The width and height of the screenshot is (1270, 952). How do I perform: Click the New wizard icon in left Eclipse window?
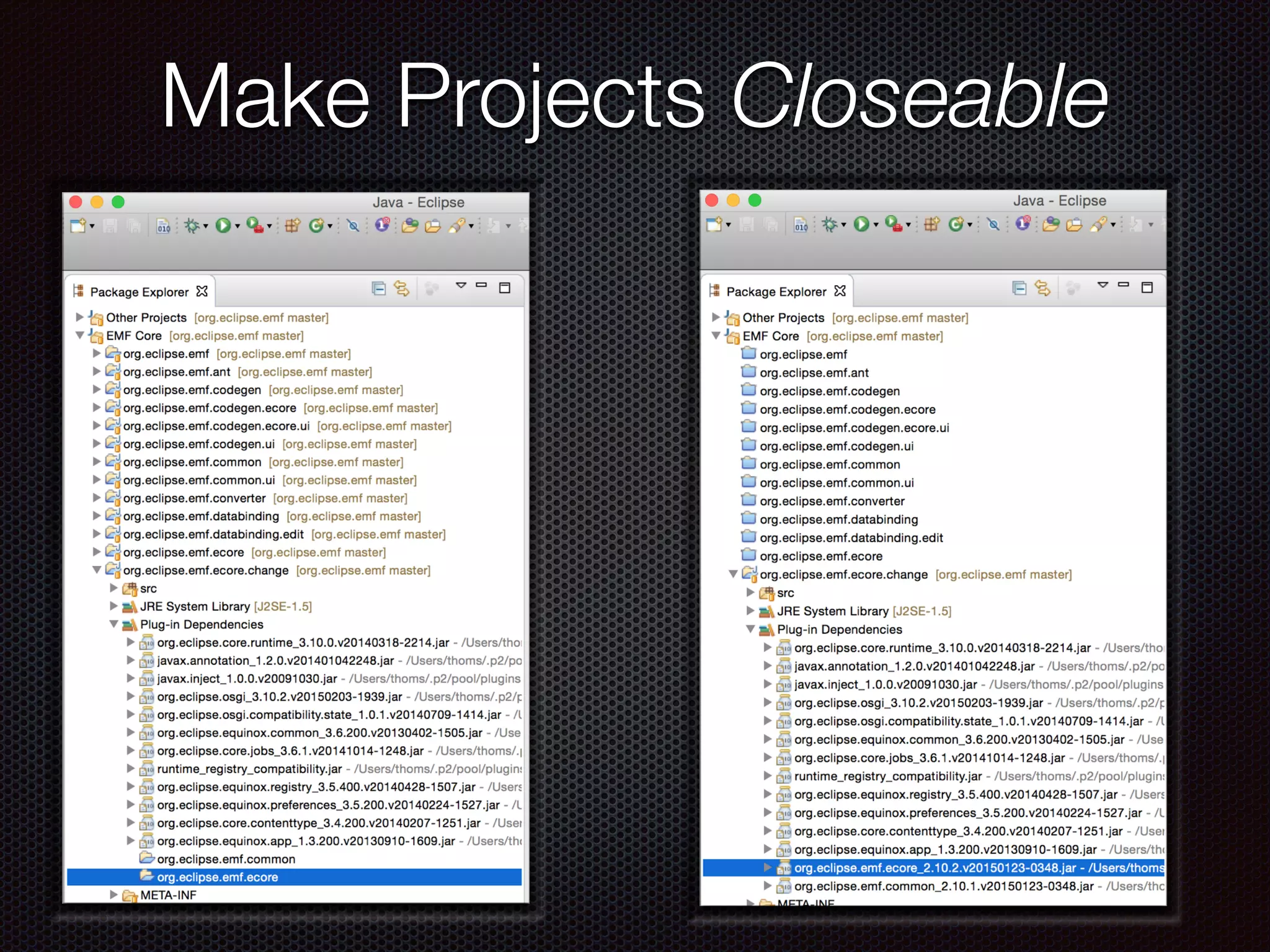[x=78, y=226]
